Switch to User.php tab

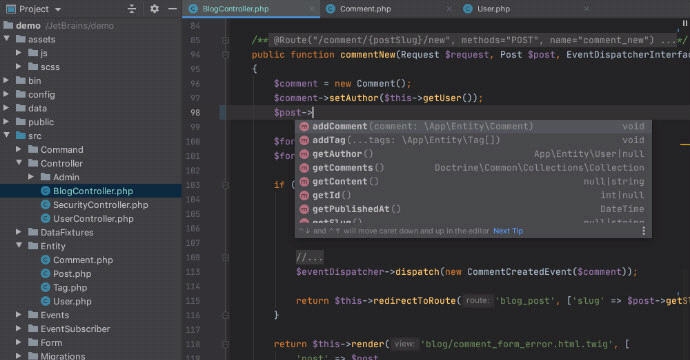493,9
